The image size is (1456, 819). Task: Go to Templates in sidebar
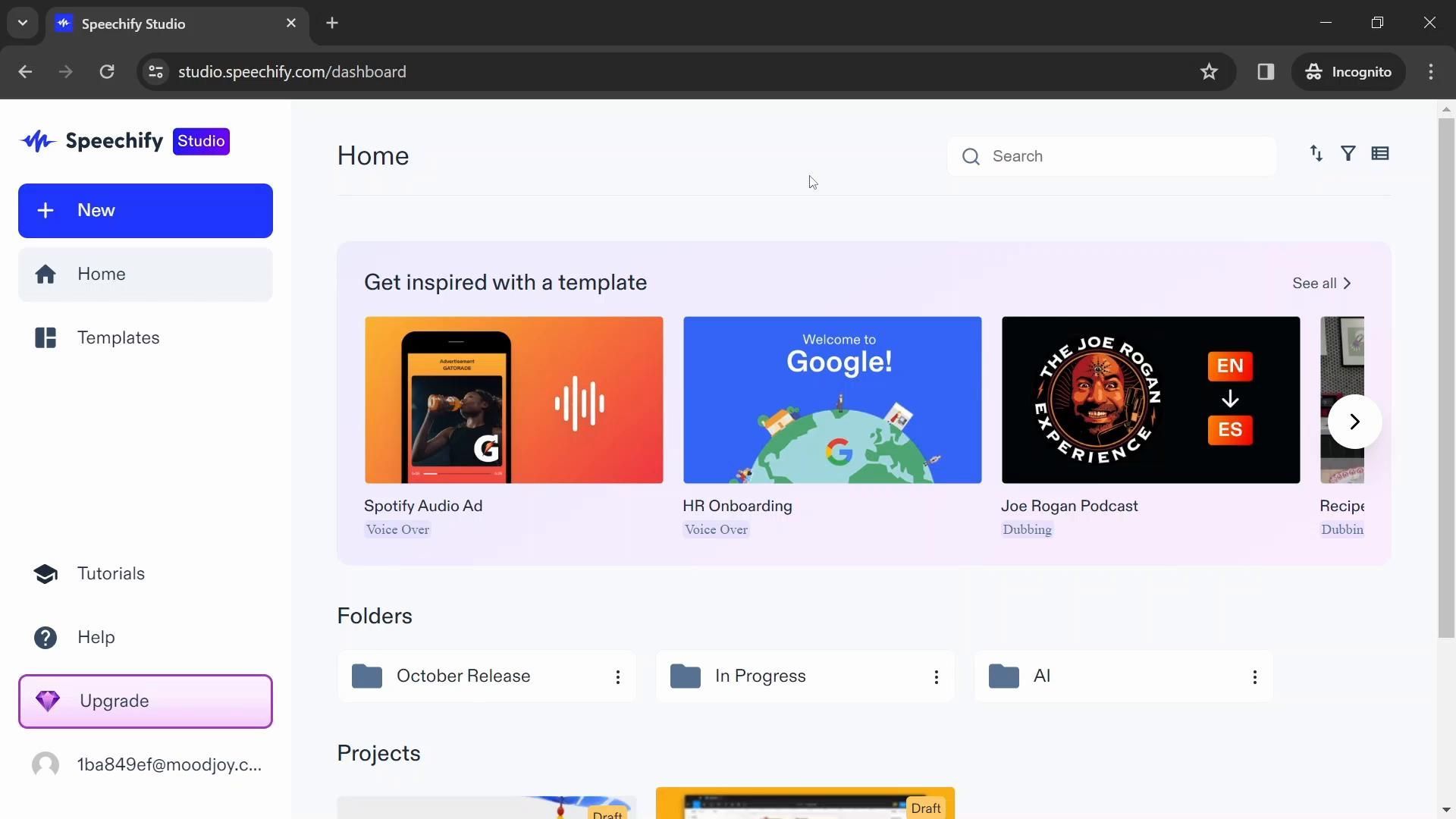pyautogui.click(x=118, y=338)
